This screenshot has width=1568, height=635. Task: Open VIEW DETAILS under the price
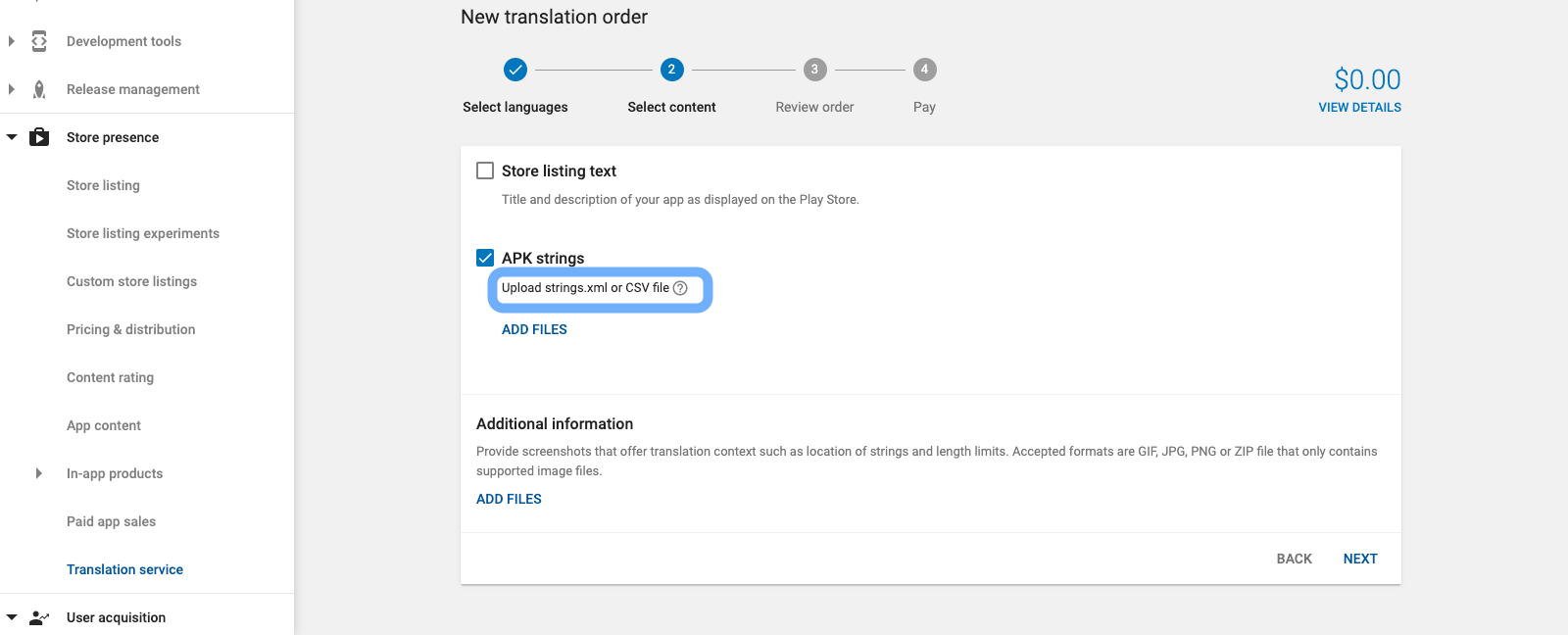1359,108
